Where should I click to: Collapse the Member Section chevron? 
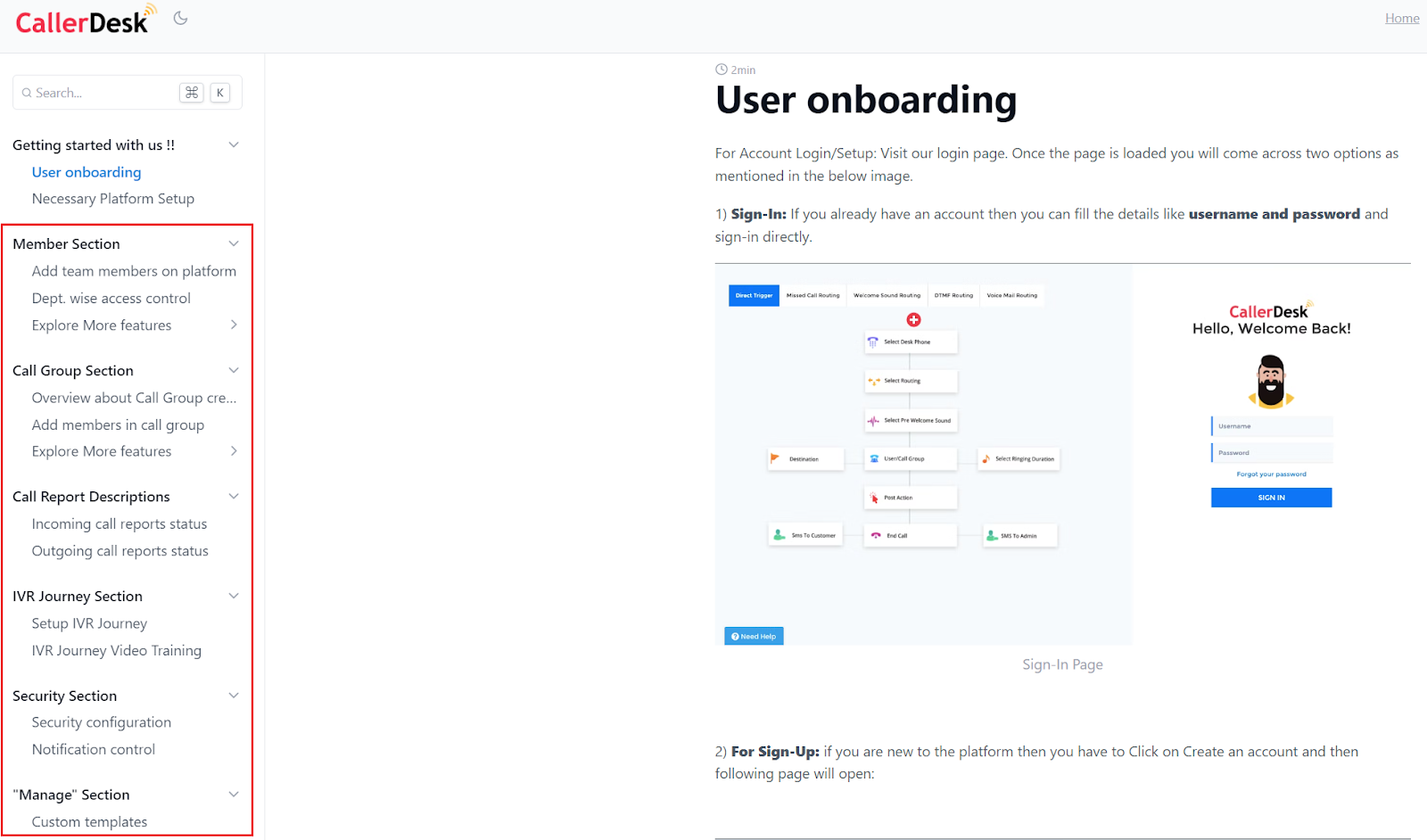pos(234,244)
